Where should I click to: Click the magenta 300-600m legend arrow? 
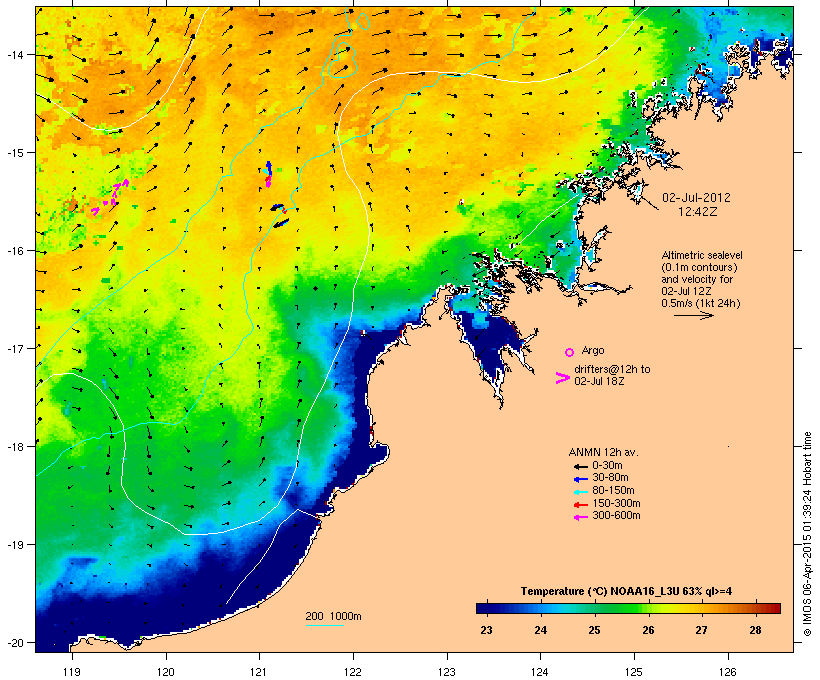[580, 517]
